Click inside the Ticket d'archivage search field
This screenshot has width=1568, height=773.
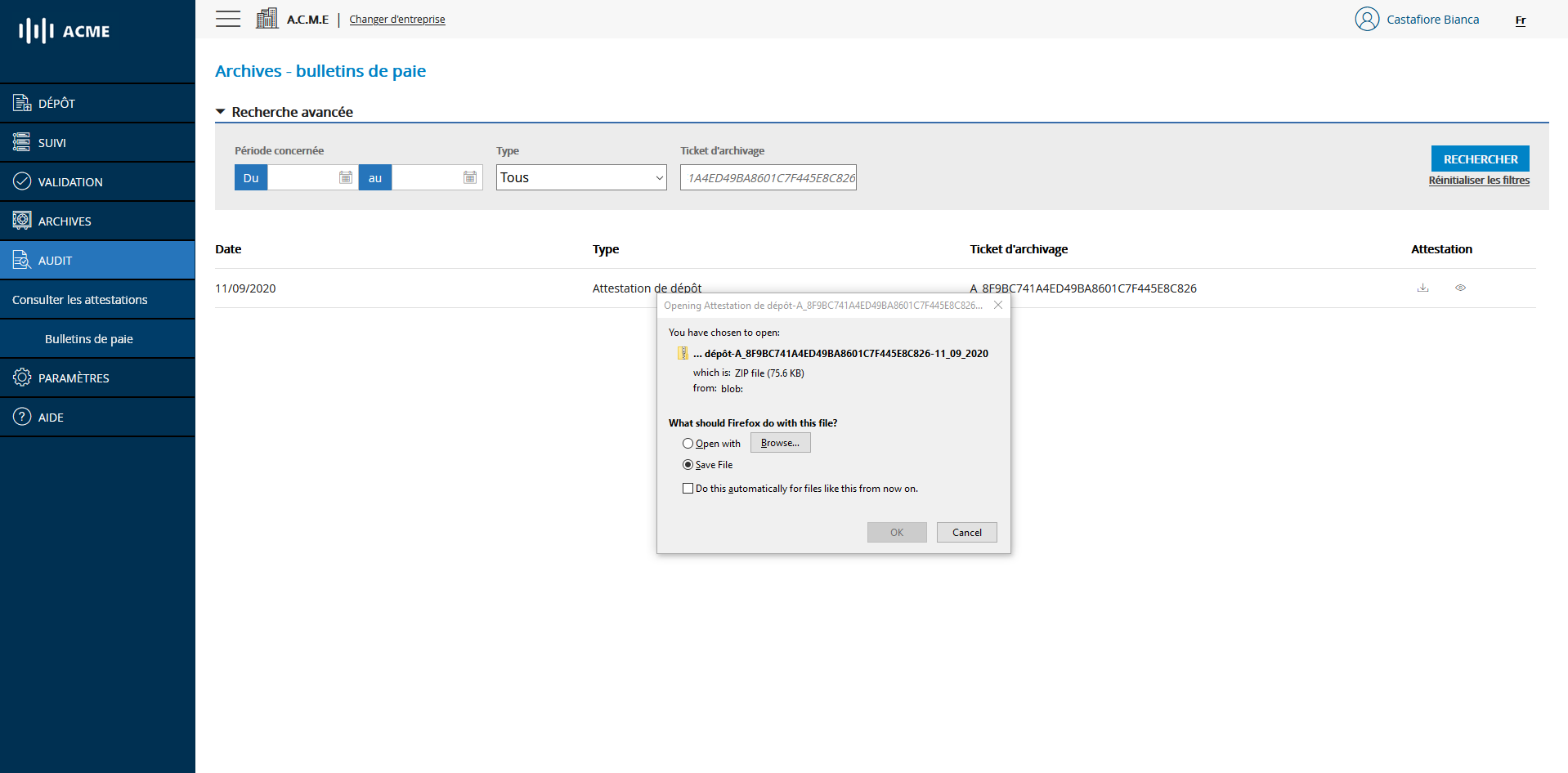pos(768,176)
